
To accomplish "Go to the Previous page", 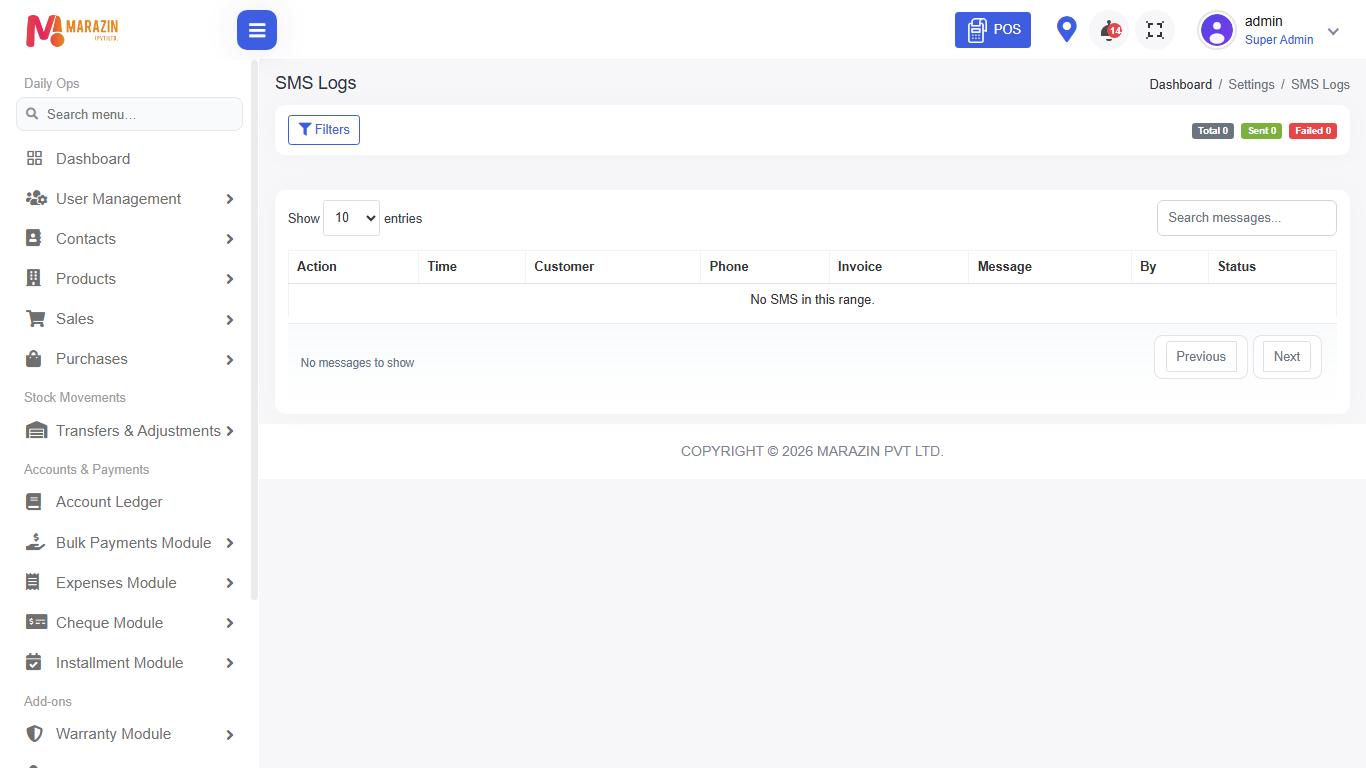I will [x=1201, y=357].
